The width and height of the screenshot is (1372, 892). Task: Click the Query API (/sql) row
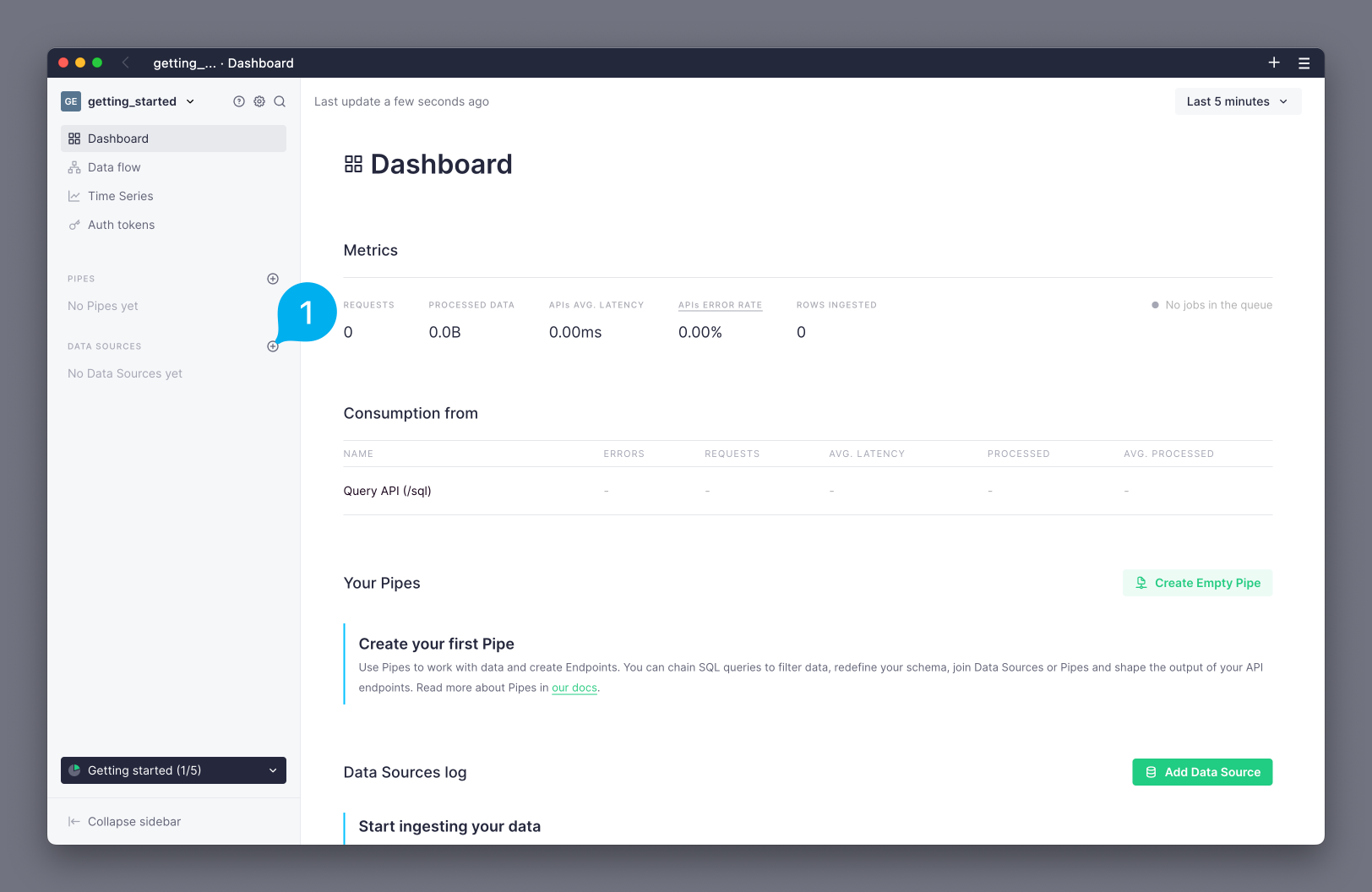(x=808, y=491)
